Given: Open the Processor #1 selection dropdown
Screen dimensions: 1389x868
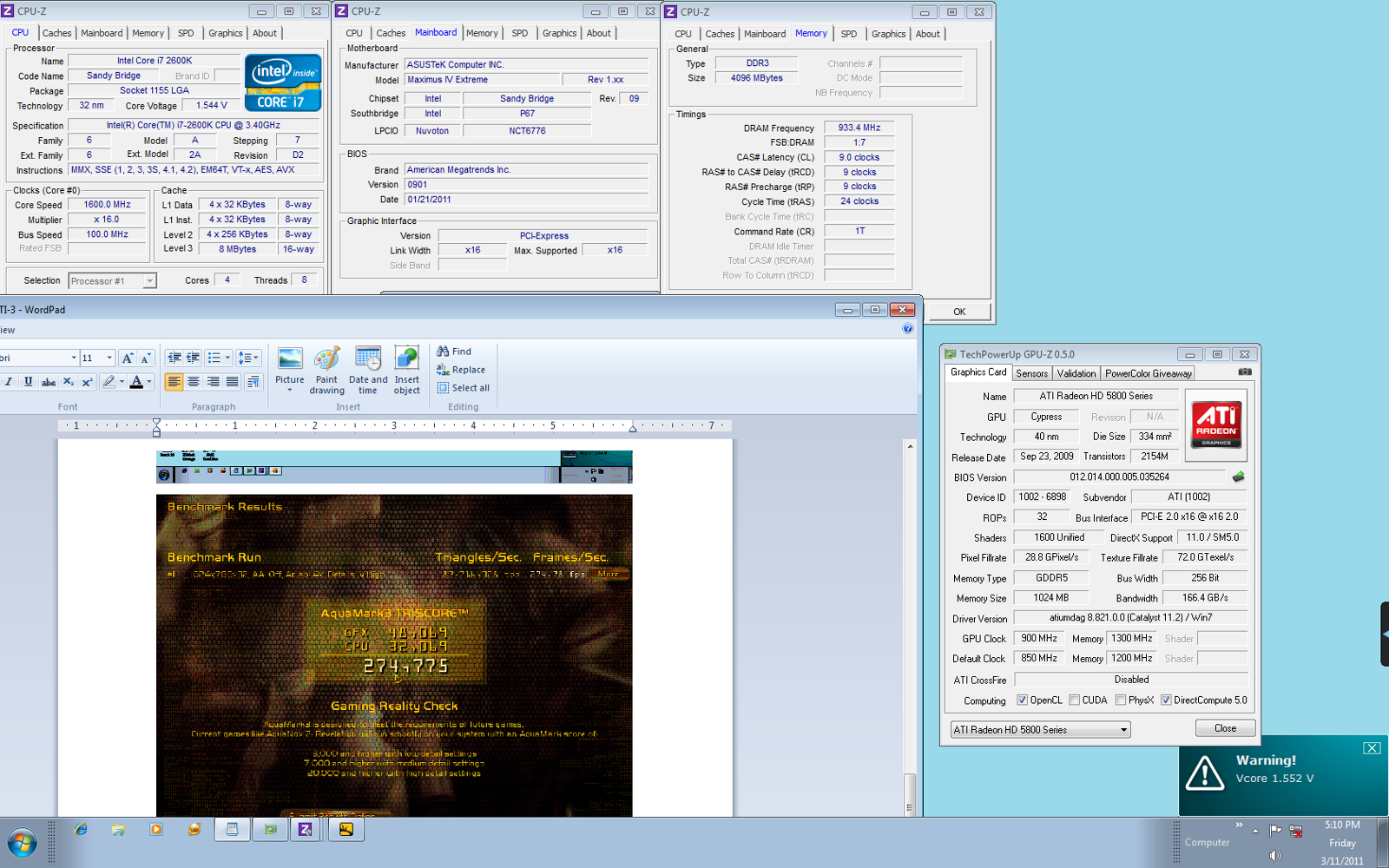Looking at the screenshot, I should pos(149,281).
